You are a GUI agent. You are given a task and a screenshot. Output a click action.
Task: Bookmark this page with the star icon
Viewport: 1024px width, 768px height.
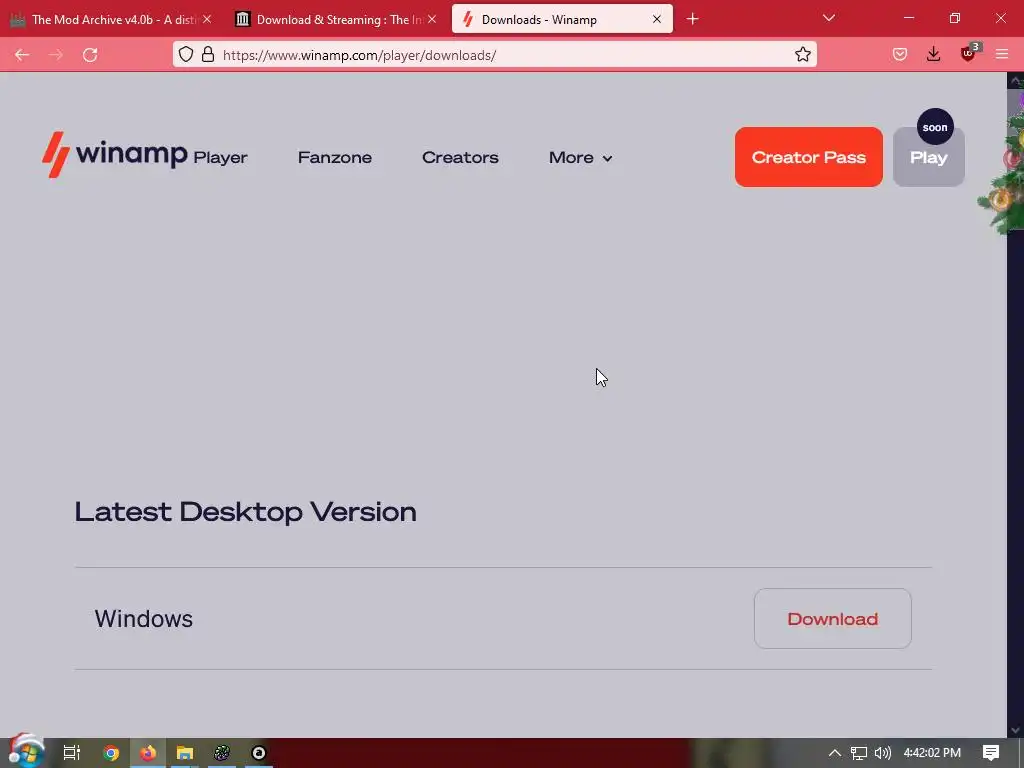coord(803,54)
